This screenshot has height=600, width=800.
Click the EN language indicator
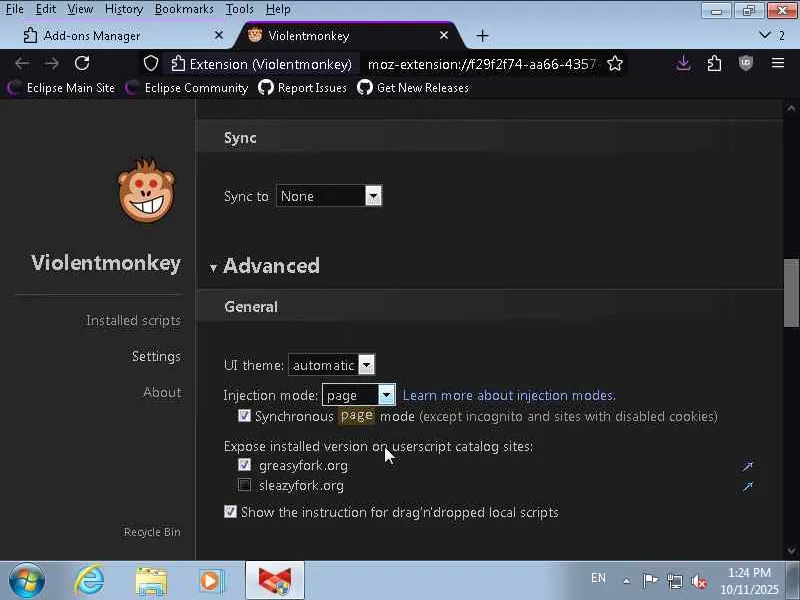(598, 578)
